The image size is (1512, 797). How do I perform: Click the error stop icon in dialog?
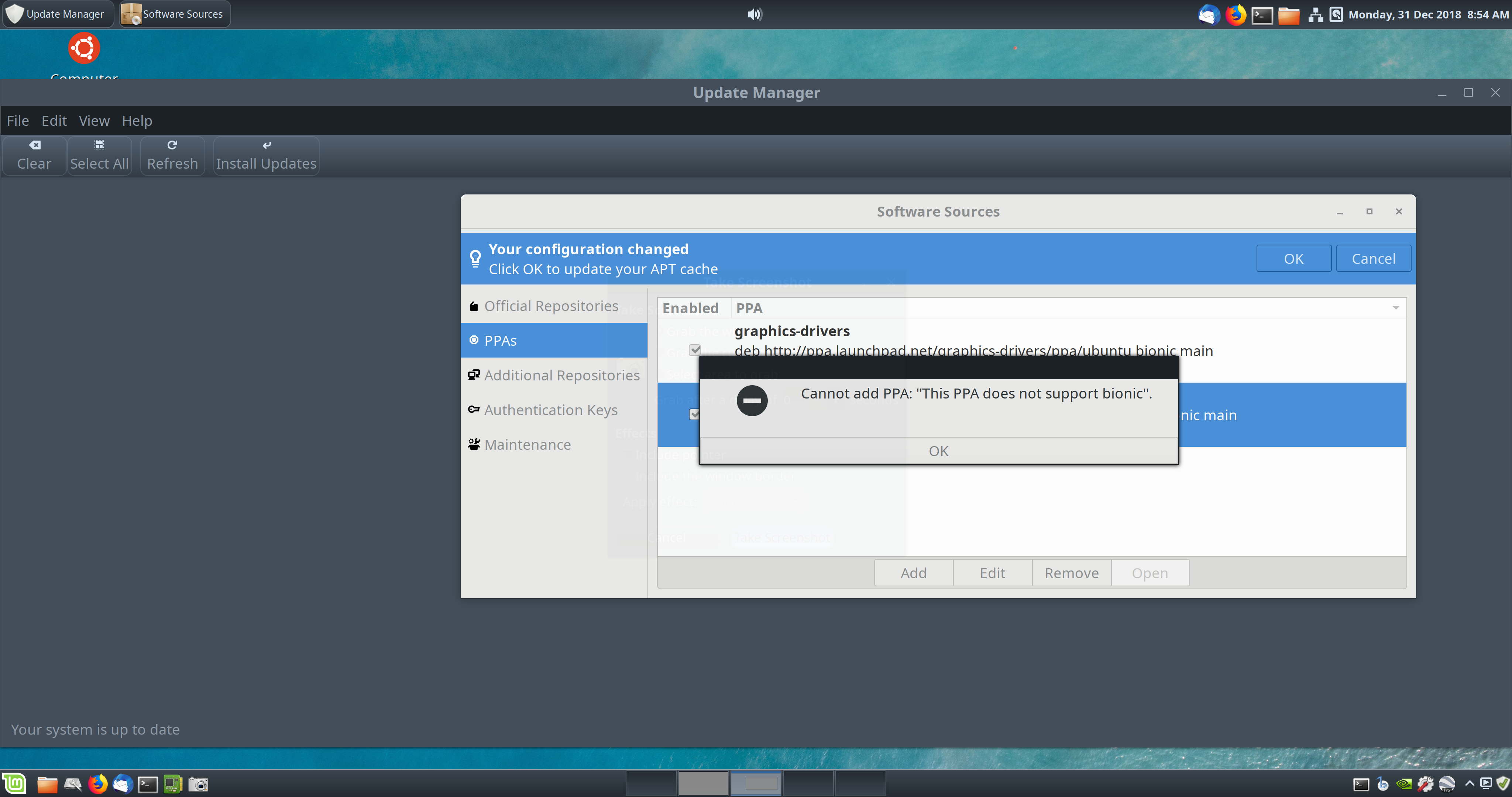point(752,401)
